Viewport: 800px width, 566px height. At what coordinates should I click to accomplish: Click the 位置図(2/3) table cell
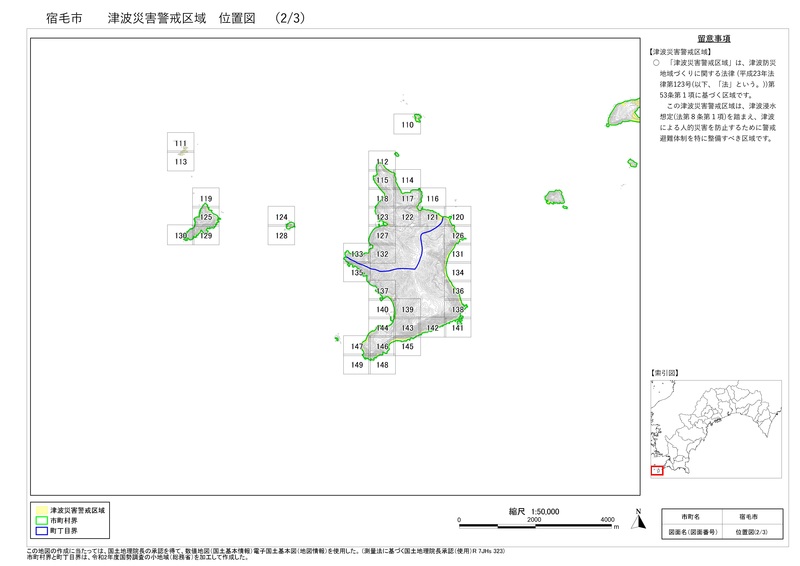(x=748, y=532)
